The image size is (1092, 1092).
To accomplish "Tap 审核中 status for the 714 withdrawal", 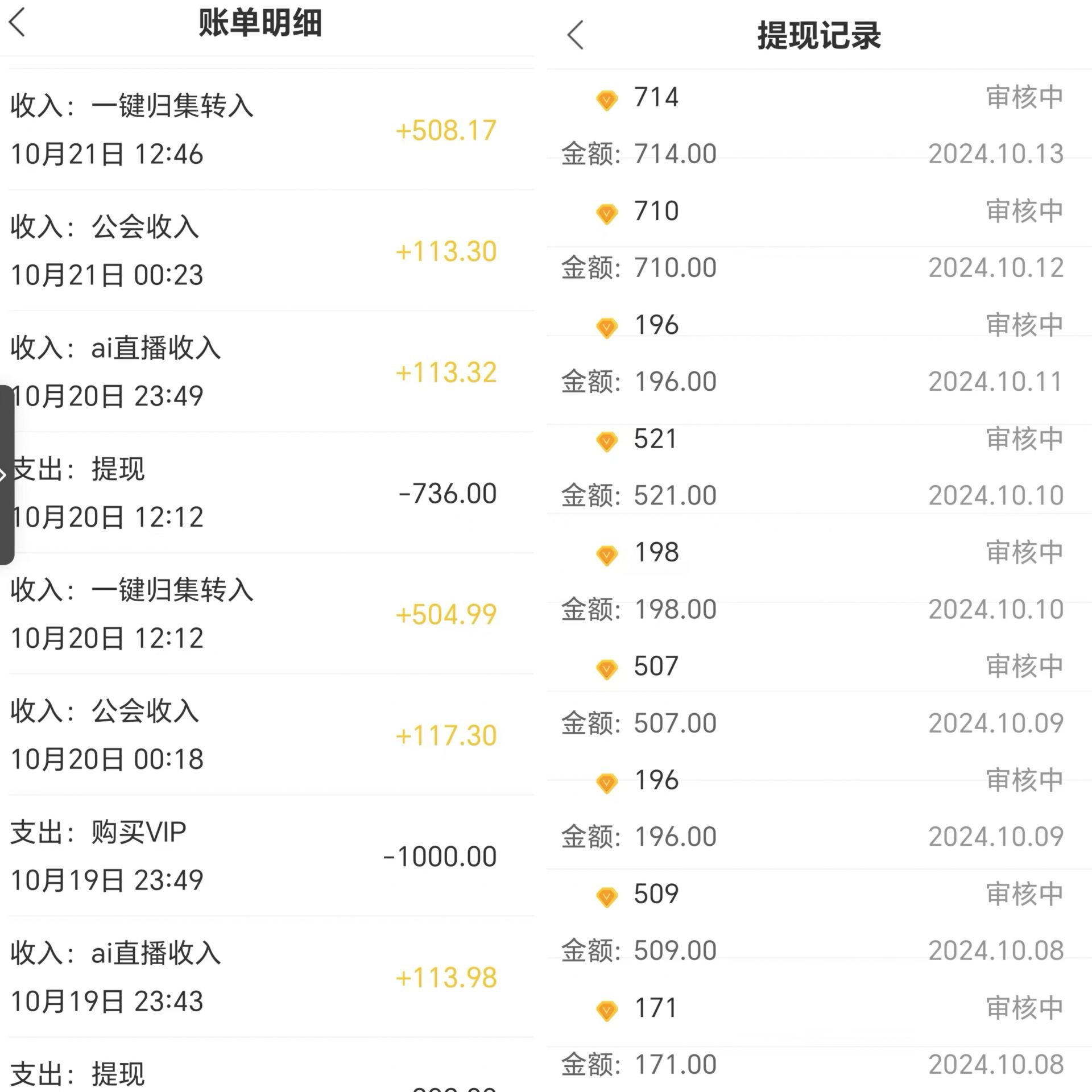I will tap(1024, 97).
